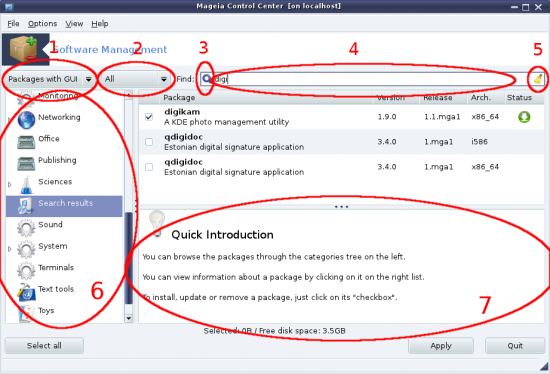Open the Packages with GUI dropdown
This screenshot has width=550, height=374.
point(50,79)
